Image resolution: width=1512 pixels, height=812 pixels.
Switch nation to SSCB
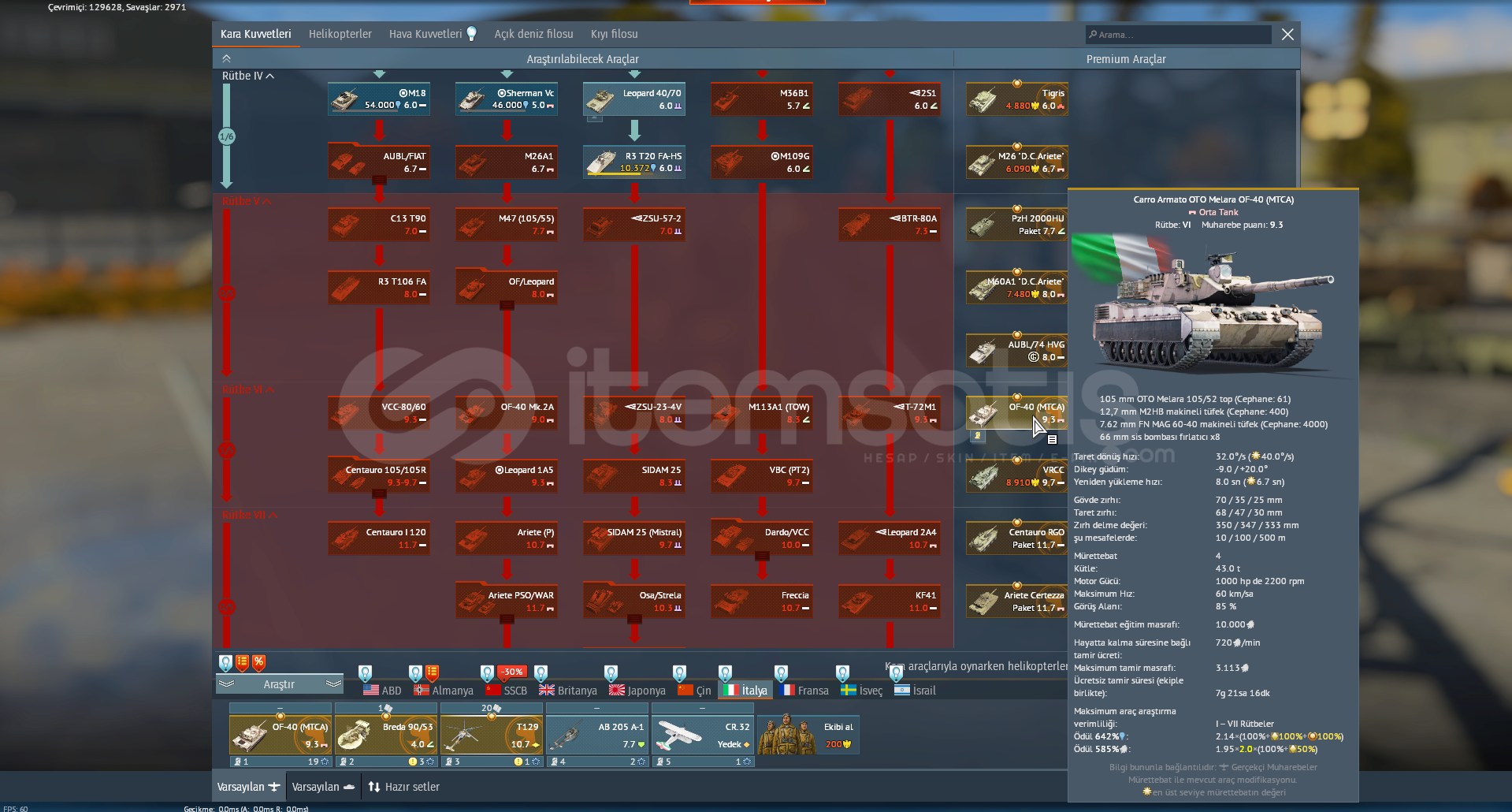[507, 690]
